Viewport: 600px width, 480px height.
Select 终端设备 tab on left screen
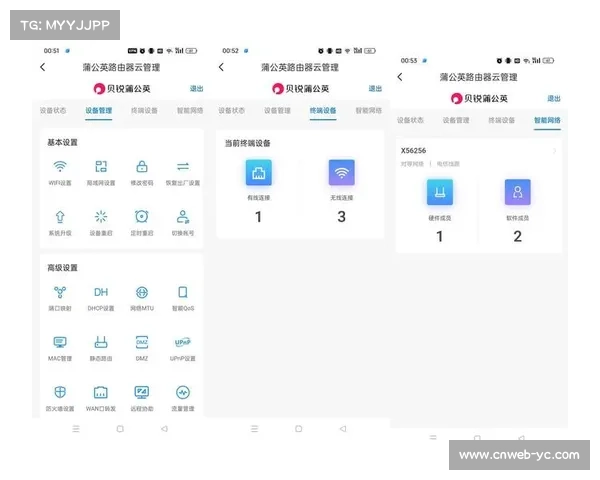pyautogui.click(x=144, y=111)
